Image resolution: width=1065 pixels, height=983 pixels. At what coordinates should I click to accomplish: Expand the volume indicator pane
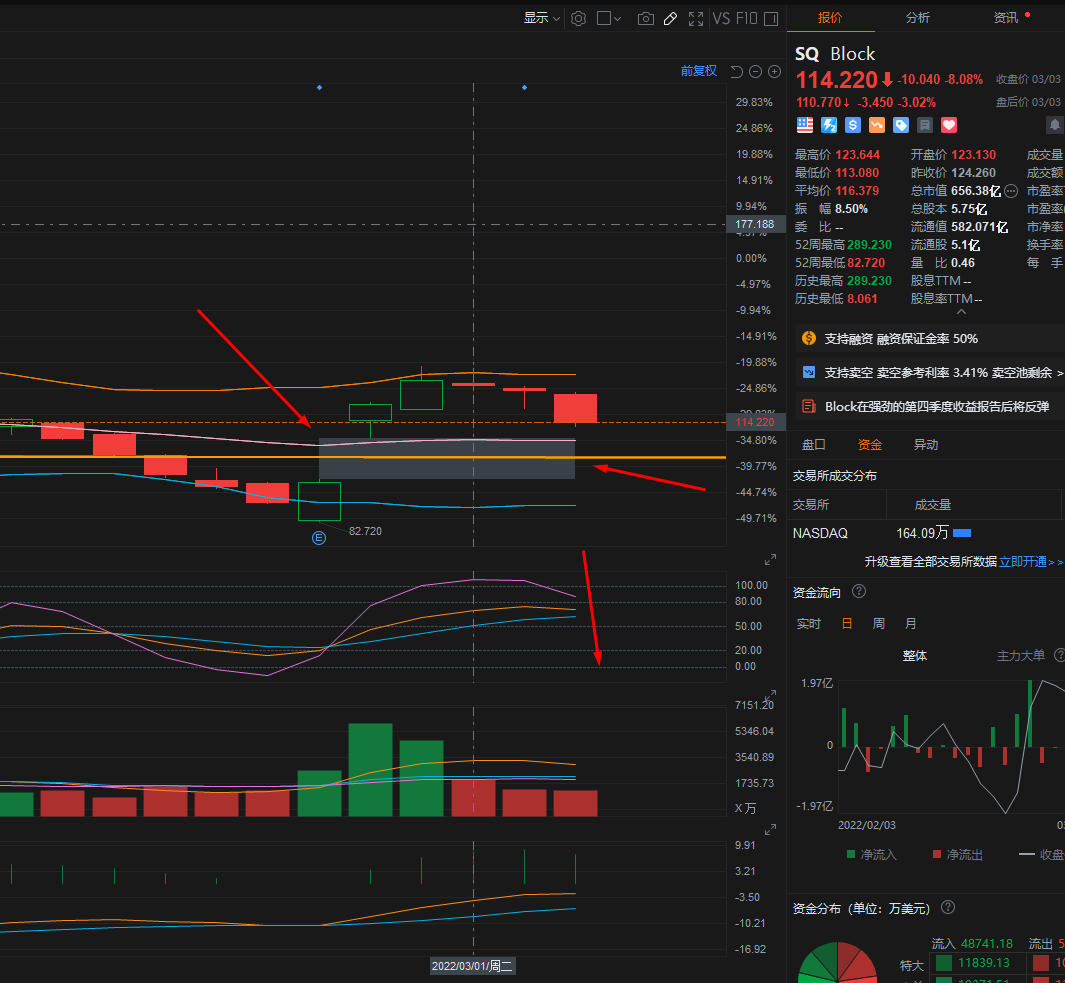770,696
